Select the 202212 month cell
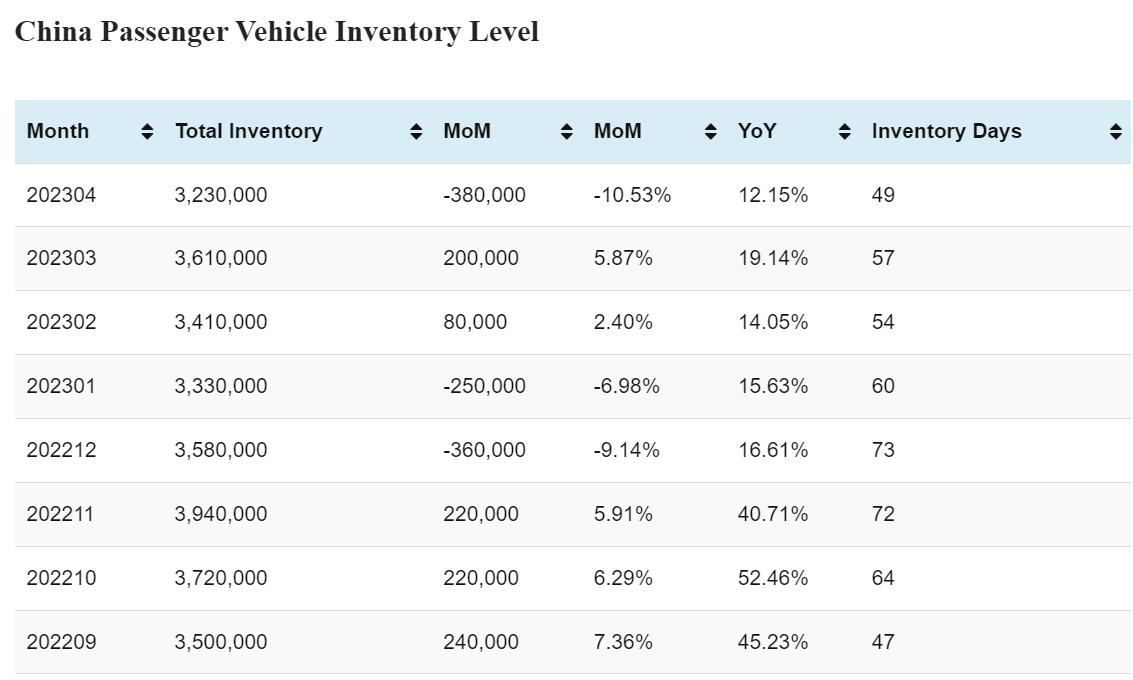This screenshot has height=680, width=1133. pos(61,450)
